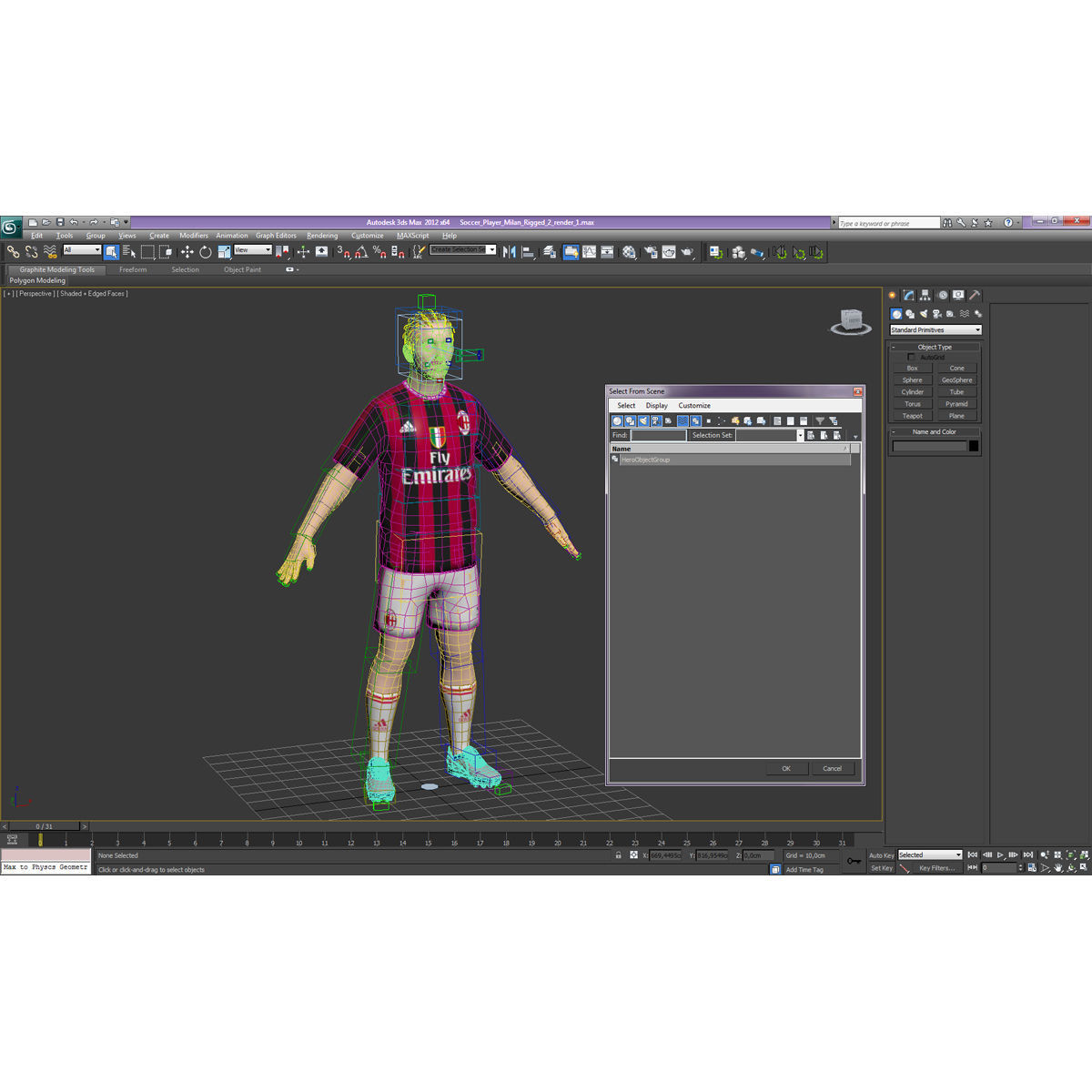1092x1092 pixels.
Task: Open the selection filter All dropdown
Action: point(82,250)
